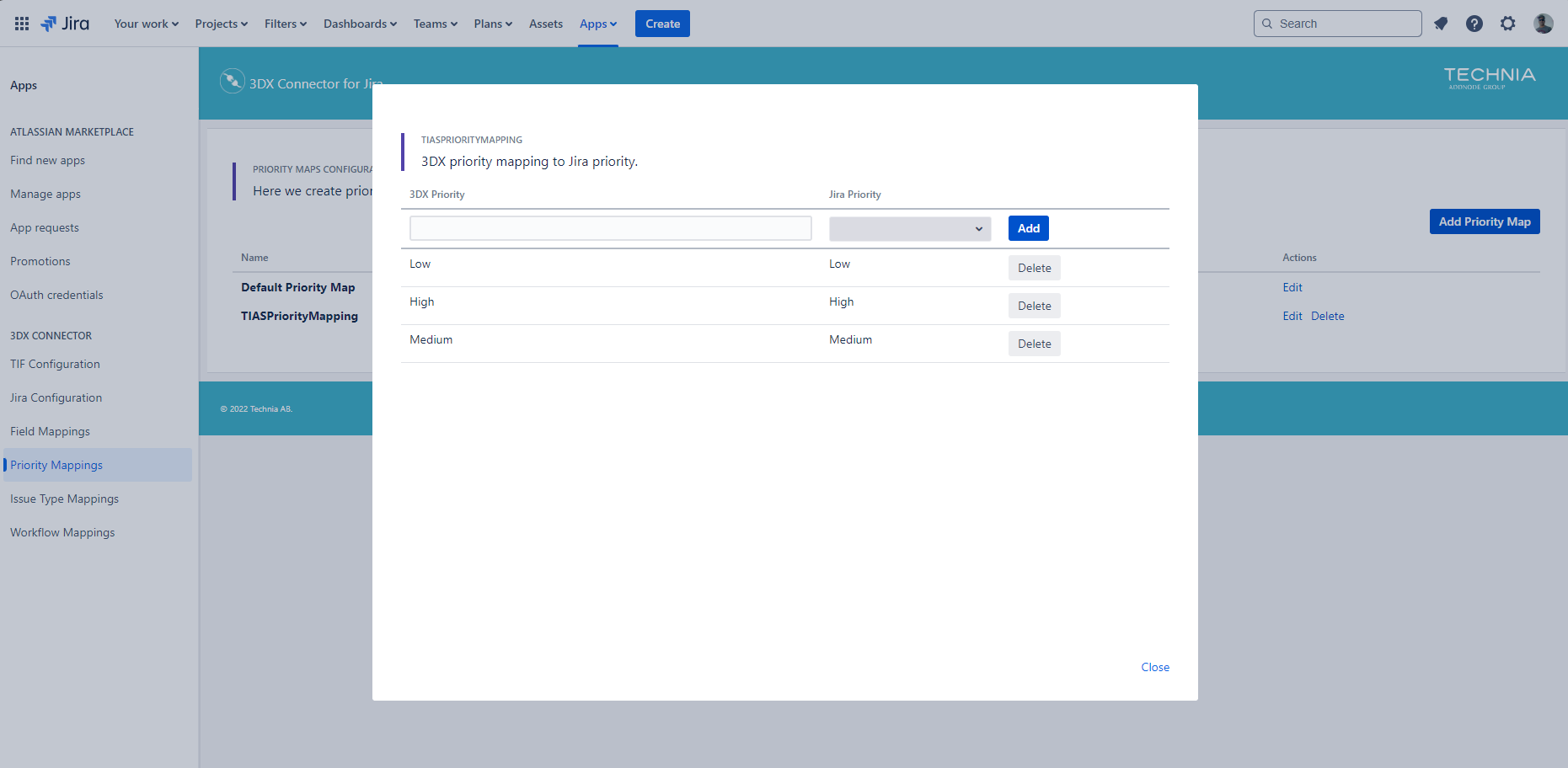This screenshot has height=768, width=1568.
Task: Open the Assets menu item
Action: (x=545, y=24)
